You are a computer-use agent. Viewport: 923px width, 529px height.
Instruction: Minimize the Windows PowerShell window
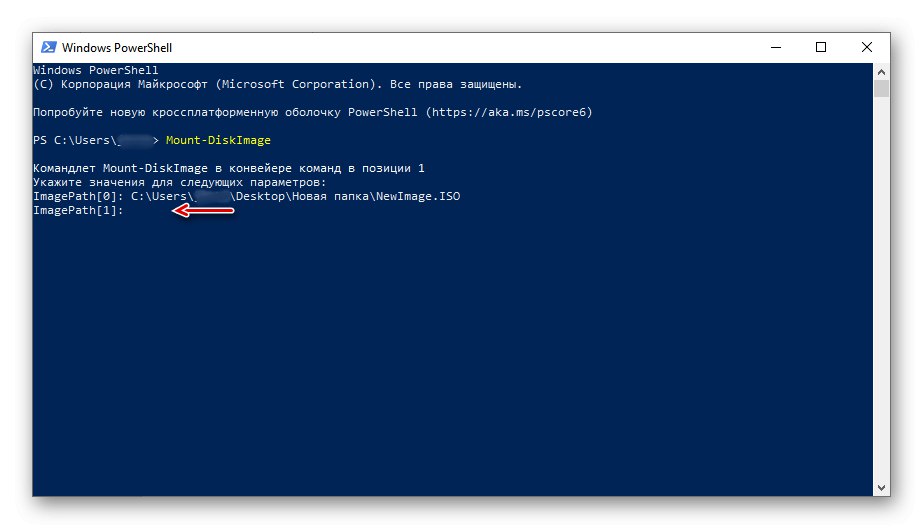(x=776, y=47)
